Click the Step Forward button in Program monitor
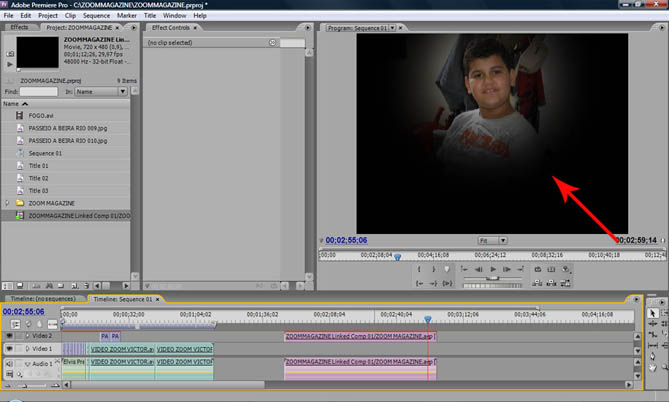 coord(508,270)
